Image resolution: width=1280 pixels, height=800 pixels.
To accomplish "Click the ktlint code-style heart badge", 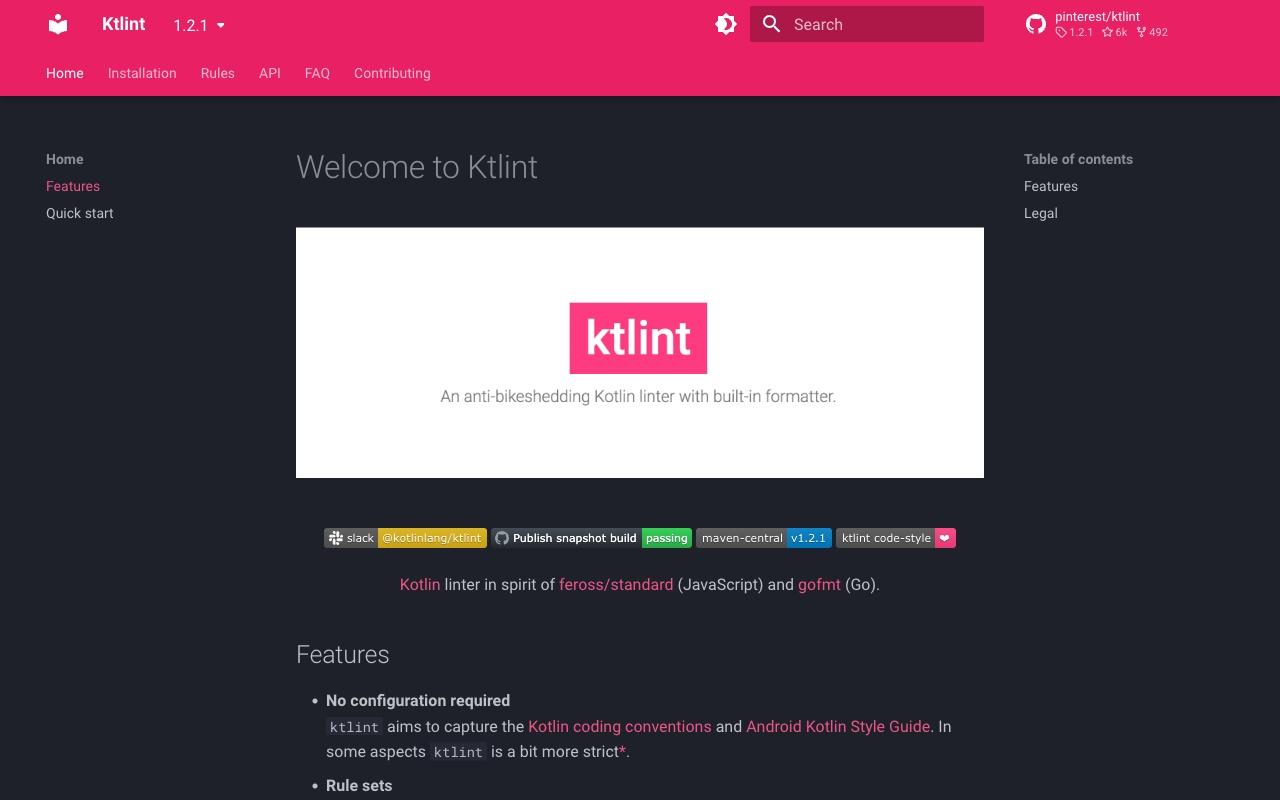I will 896,538.
